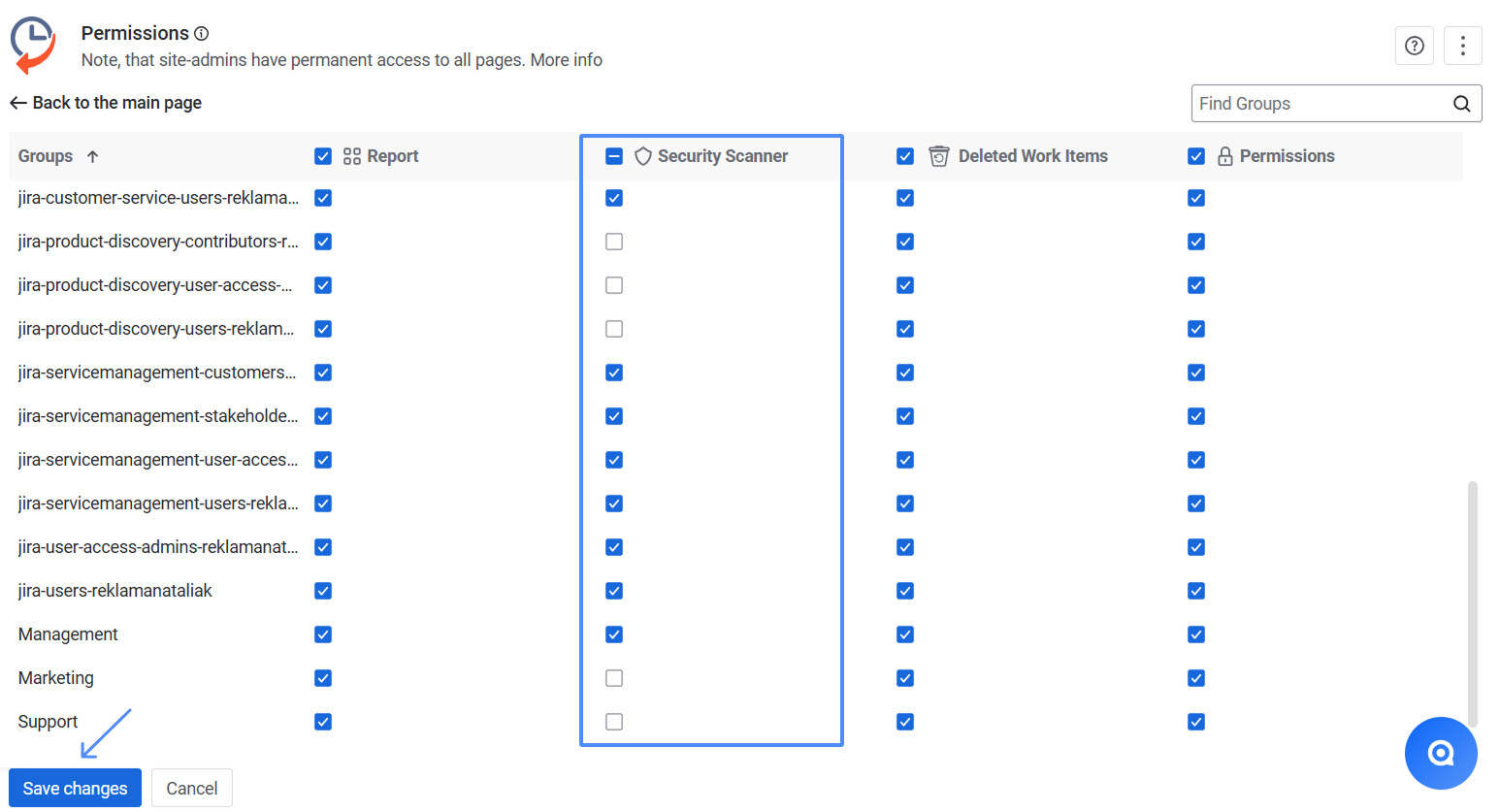1500x812 pixels.
Task: Open the three-dot more options menu
Action: 1462,46
